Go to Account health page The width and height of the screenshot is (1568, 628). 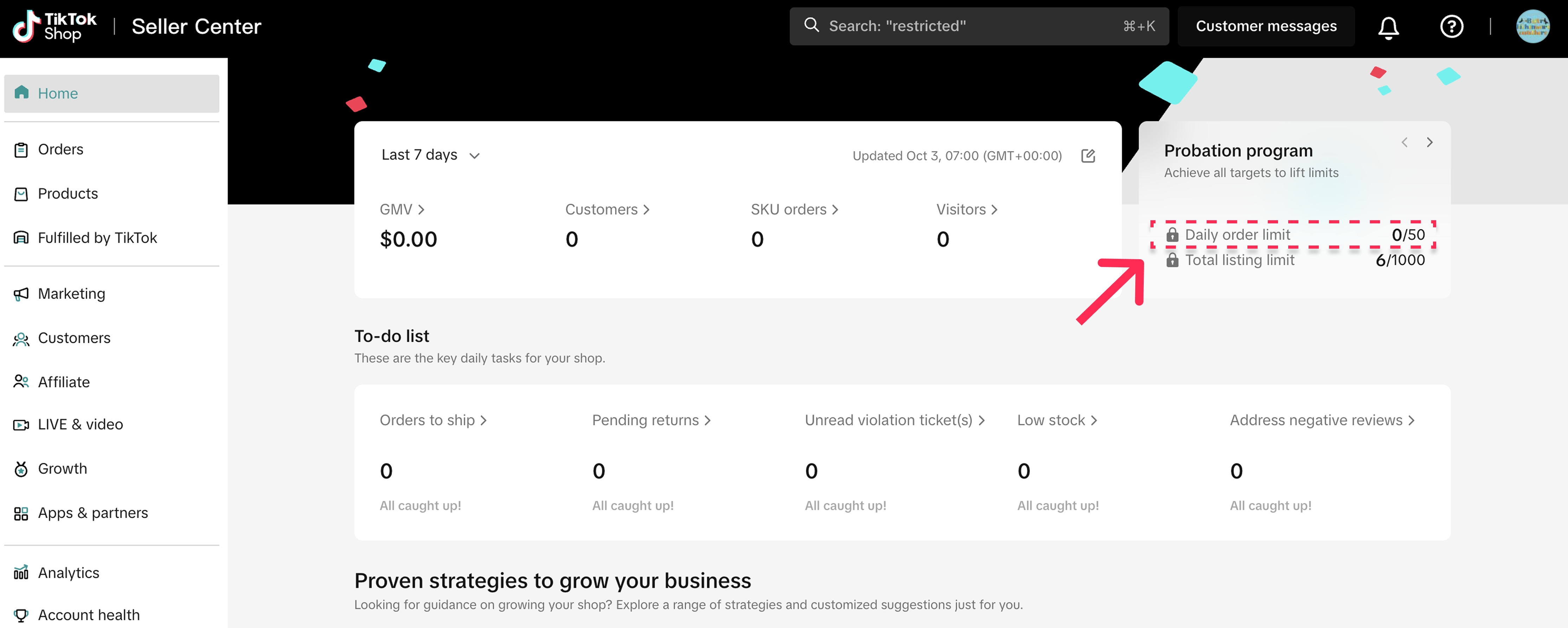coord(88,615)
